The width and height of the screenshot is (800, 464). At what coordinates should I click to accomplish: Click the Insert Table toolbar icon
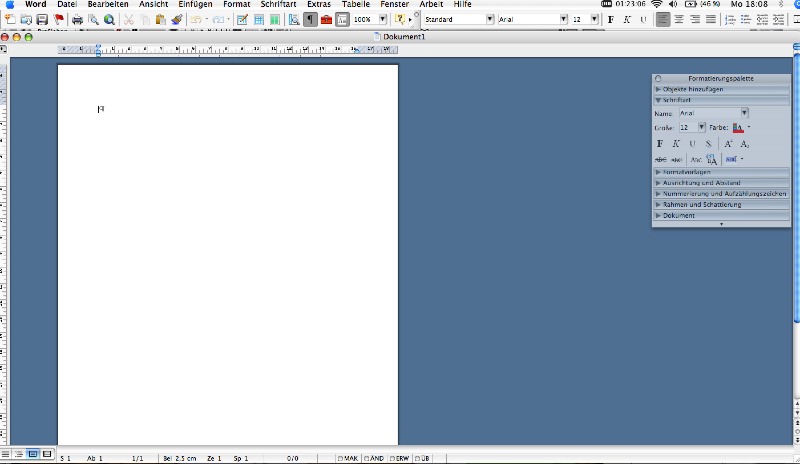click(258, 20)
